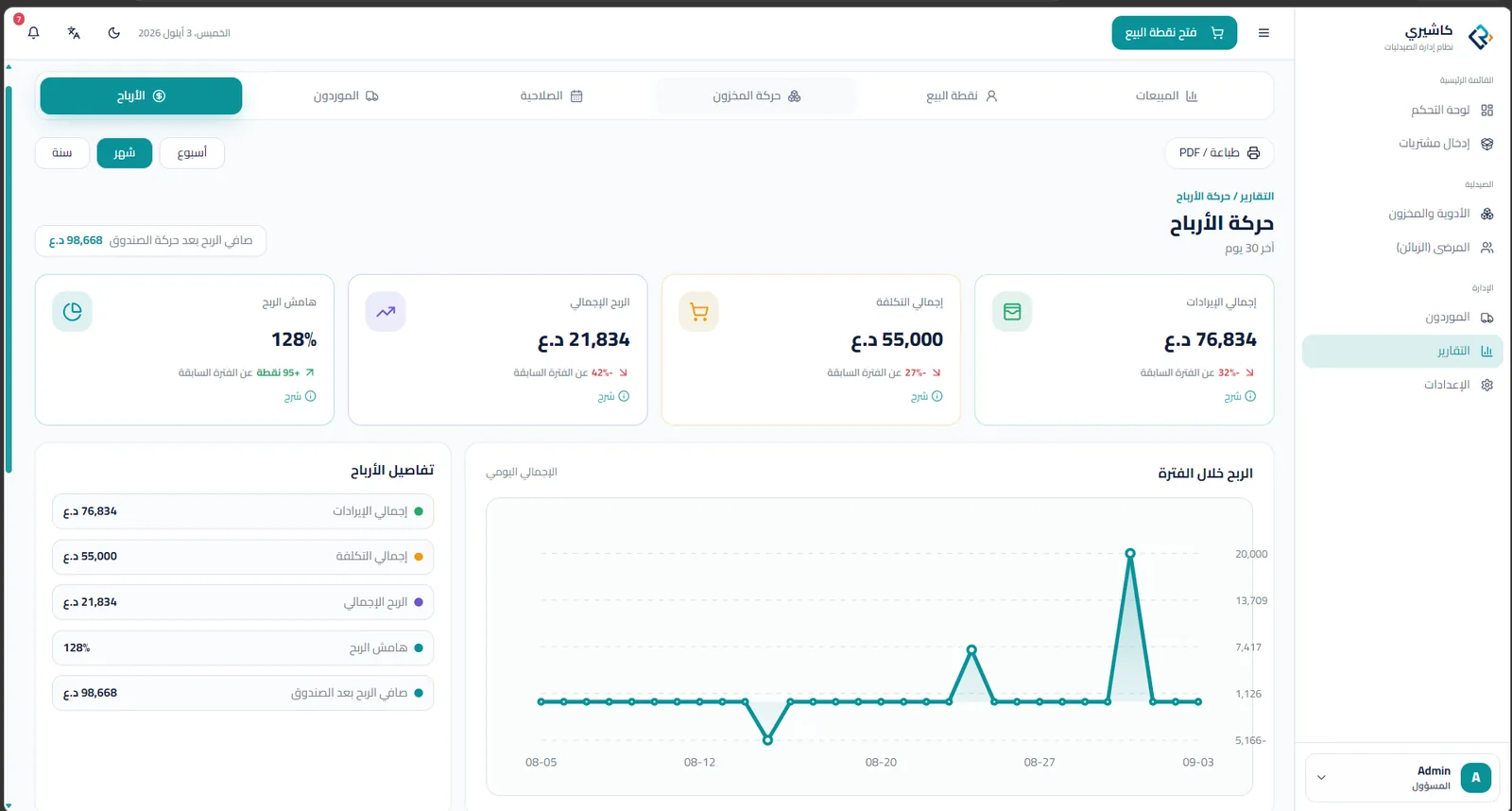Click the mid-size peak point on chart
This screenshot has height=811, width=1512.
[971, 650]
